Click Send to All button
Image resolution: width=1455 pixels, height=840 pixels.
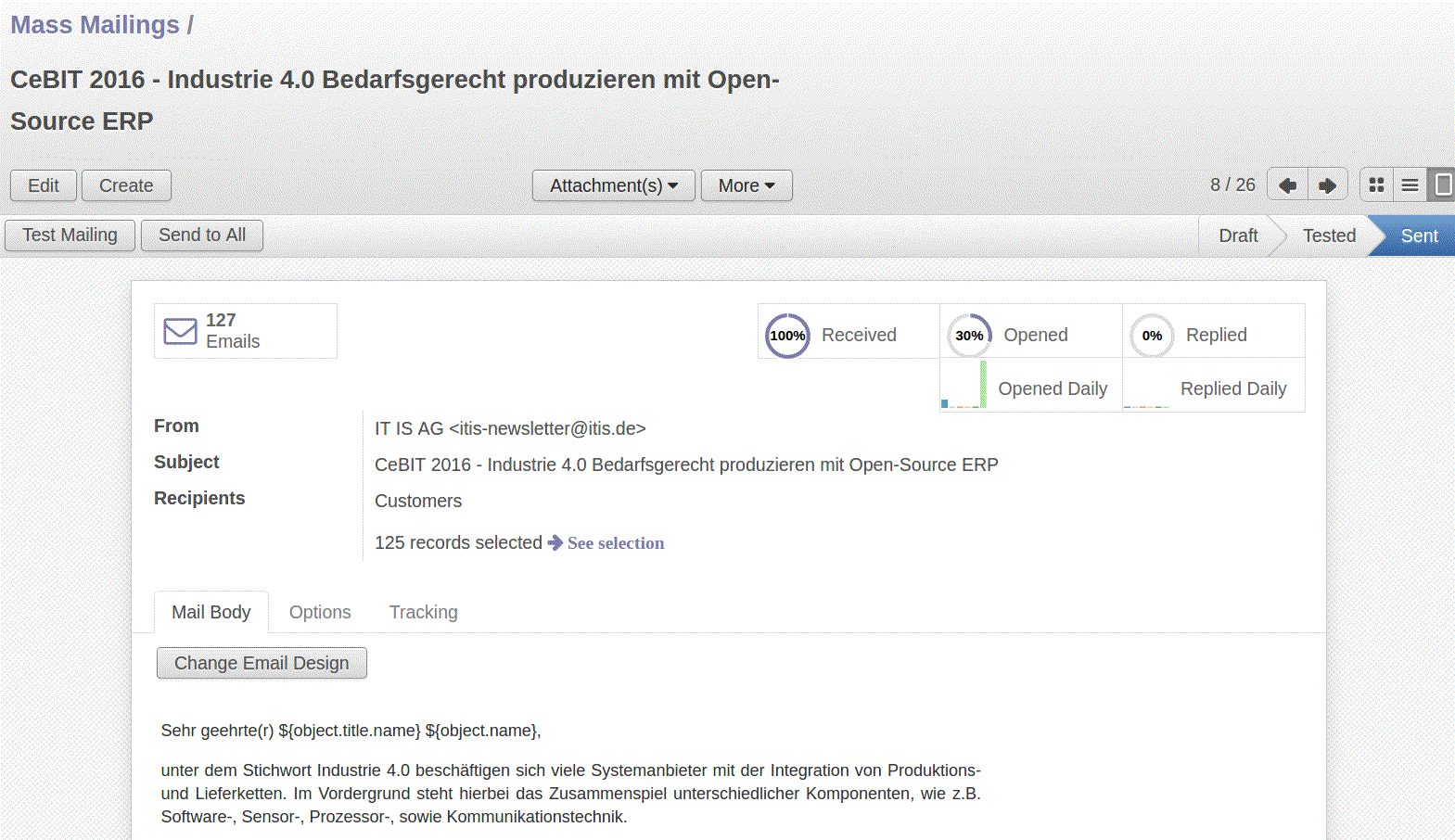(202, 235)
